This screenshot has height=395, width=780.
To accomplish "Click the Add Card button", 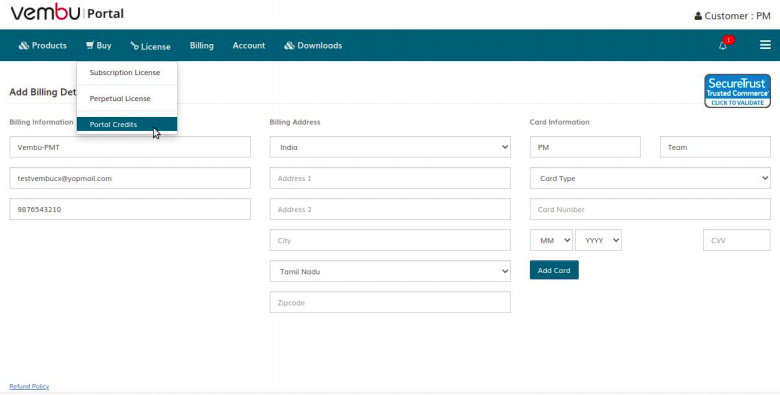I will pos(554,270).
